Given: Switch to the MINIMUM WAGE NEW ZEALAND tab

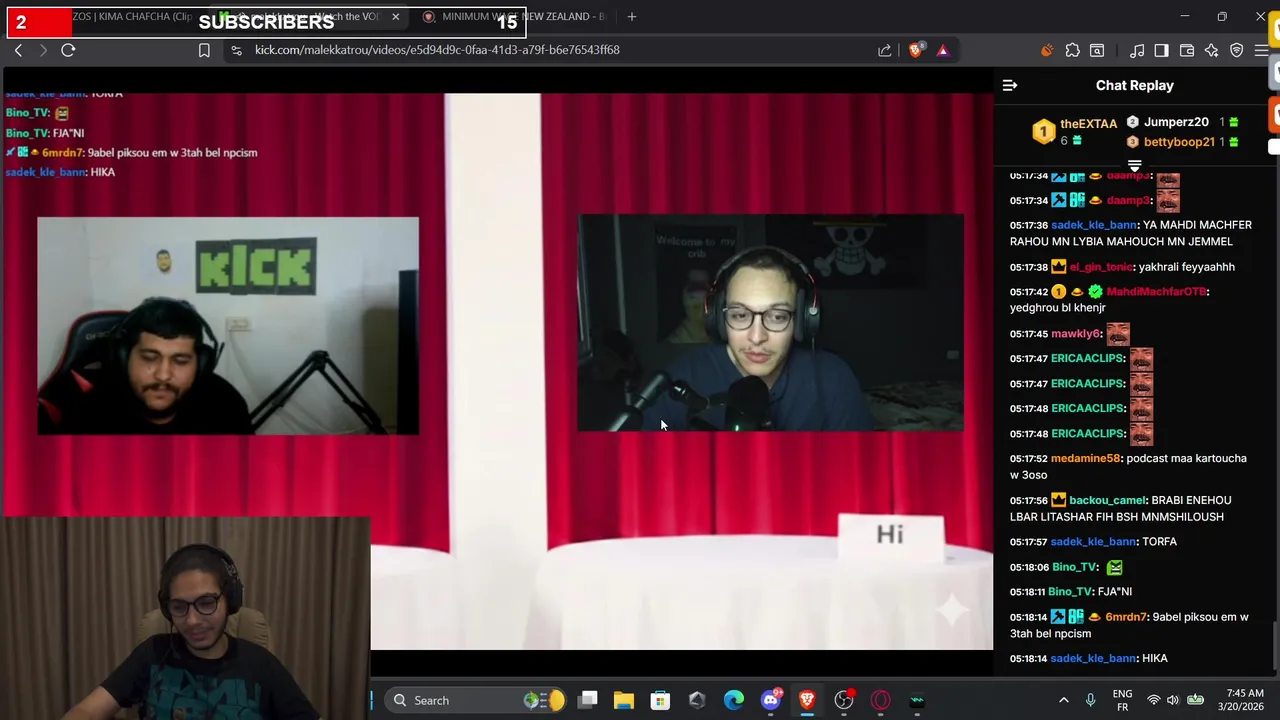Looking at the screenshot, I should tap(515, 17).
